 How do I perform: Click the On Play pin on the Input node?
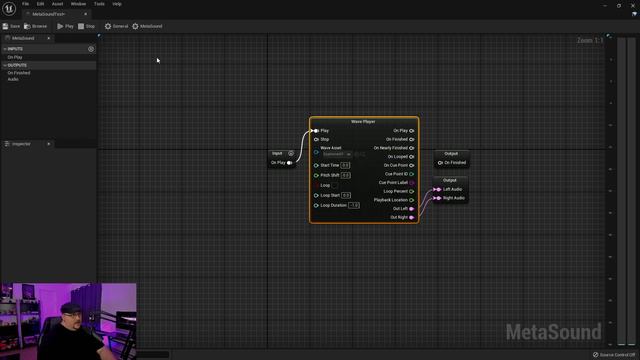(289, 163)
